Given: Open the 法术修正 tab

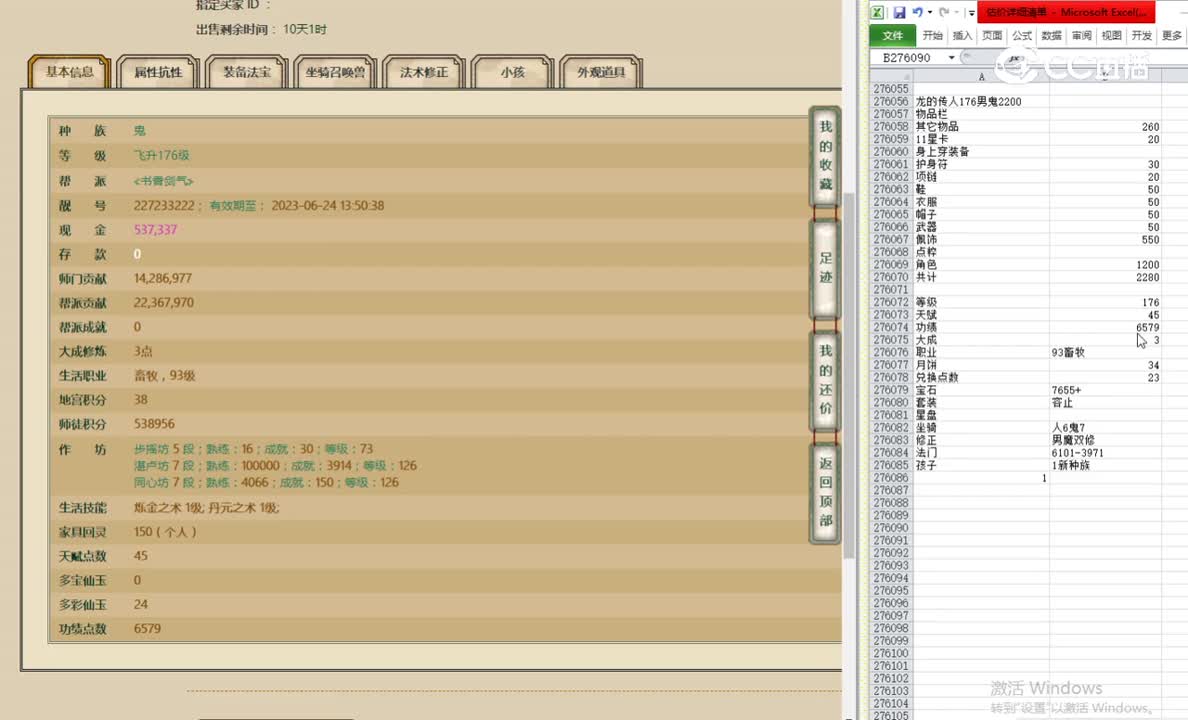Looking at the screenshot, I should coord(424,72).
